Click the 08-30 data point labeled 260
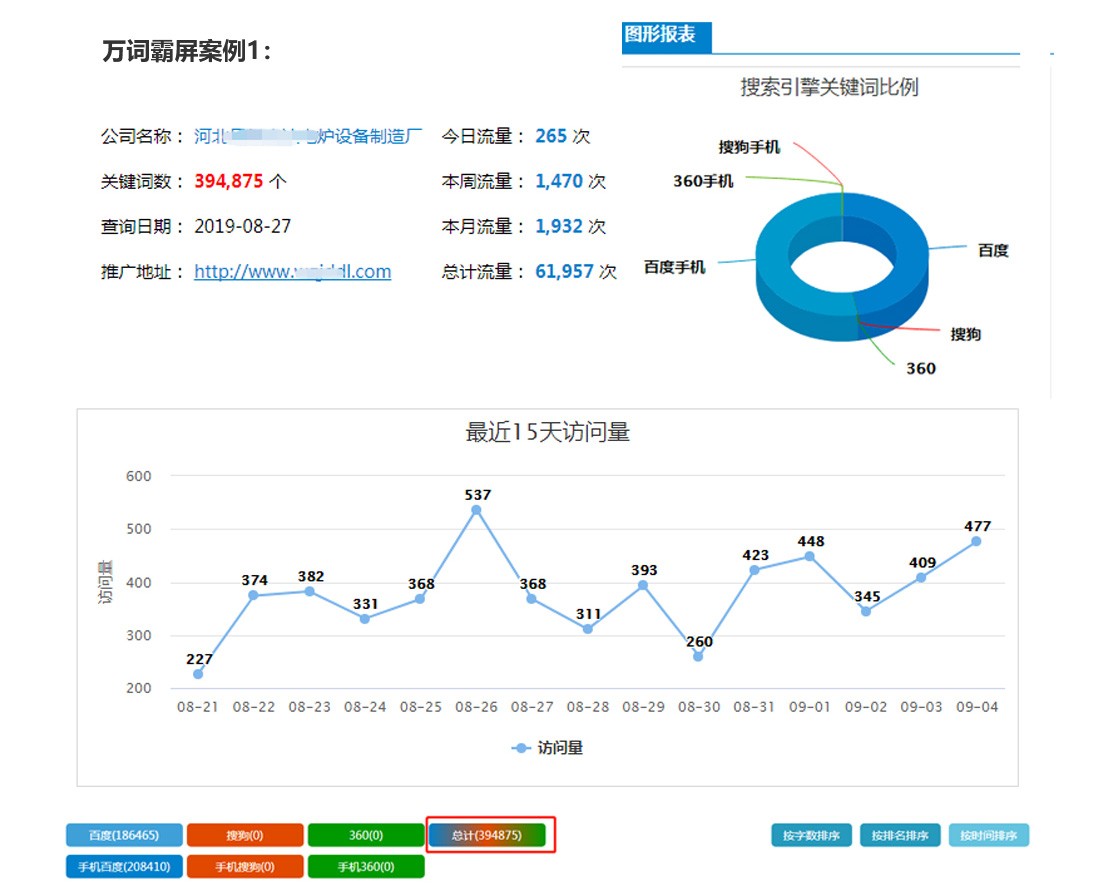Screen dimensions: 1100x885 (698, 657)
